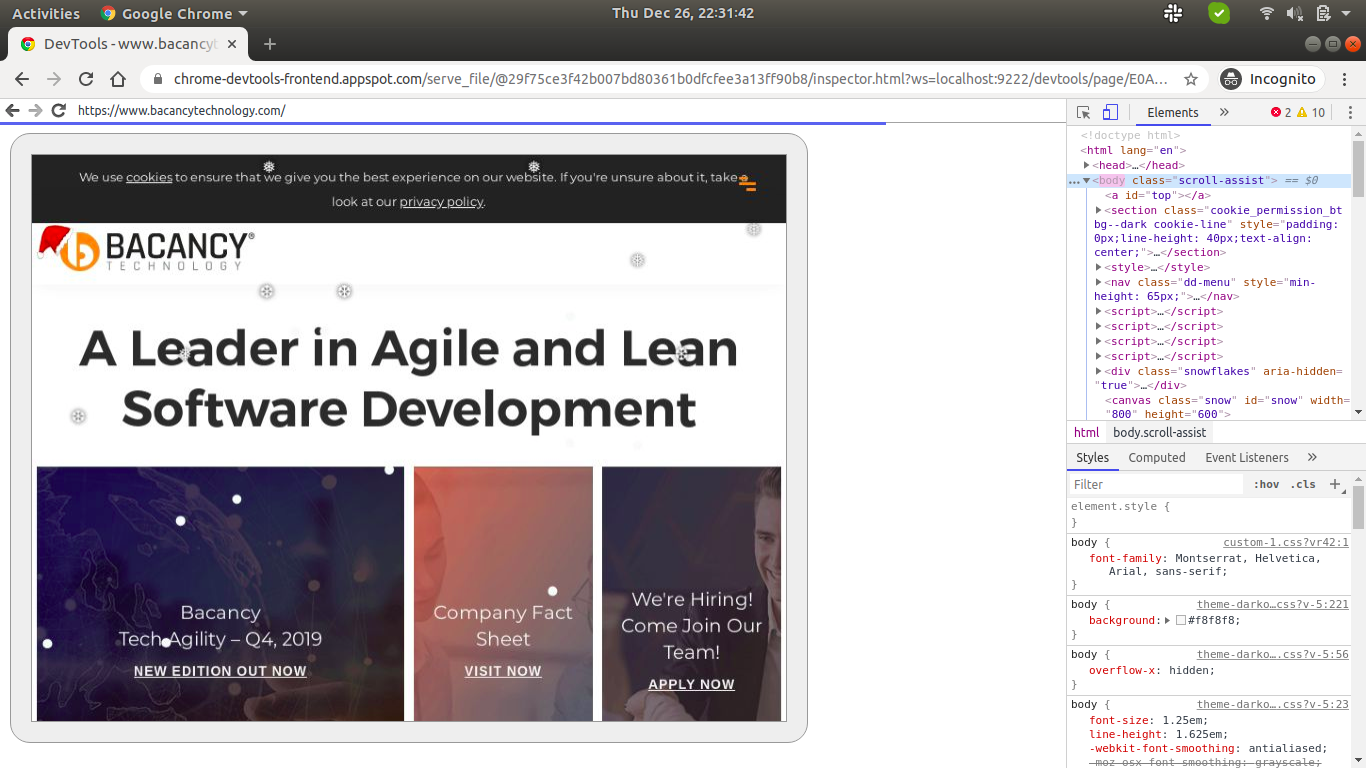
Task: Click Chrome's reload button
Action: (x=86, y=79)
